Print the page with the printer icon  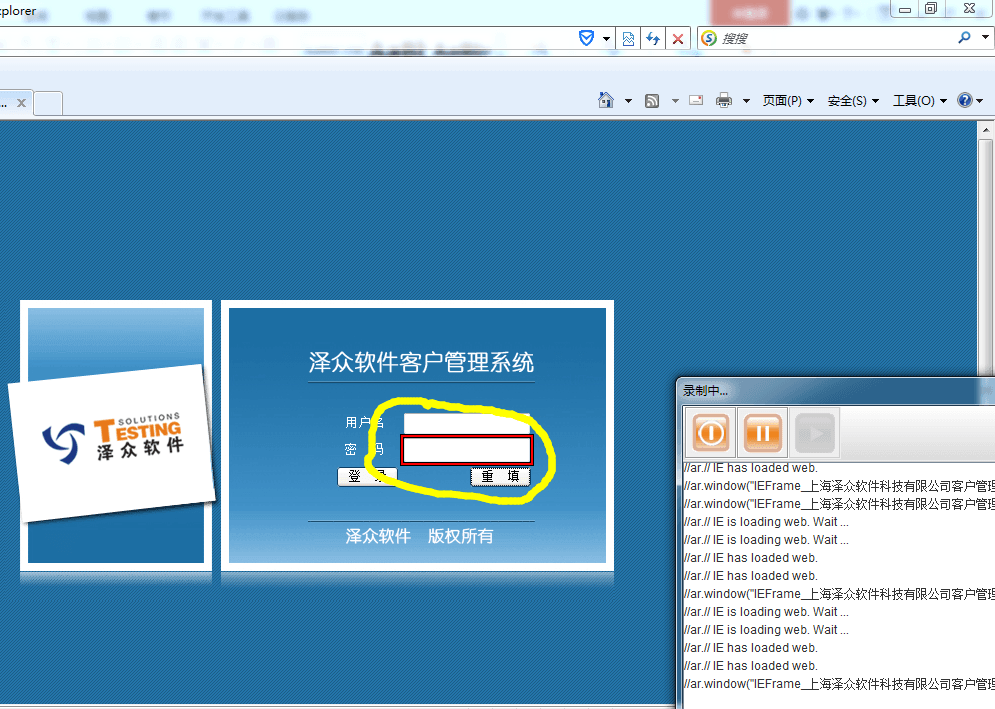point(724,100)
